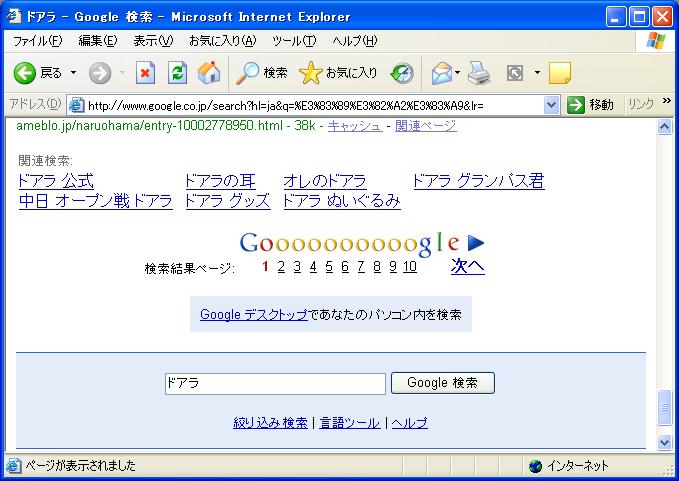This screenshot has width=679, height=481.
Task: Click the status bar page icon
Action: 13,465
